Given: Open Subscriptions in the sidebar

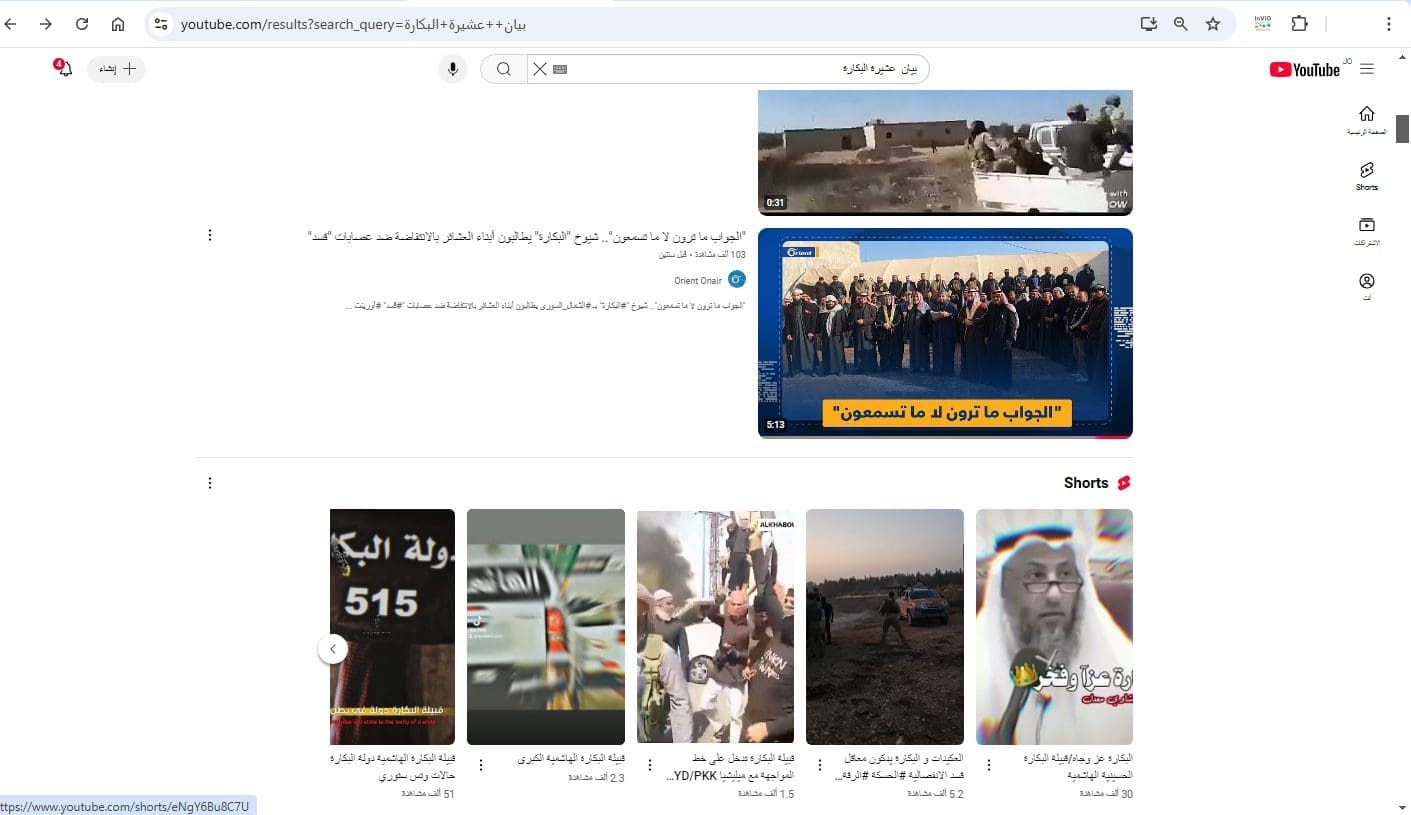Looking at the screenshot, I should [x=1366, y=231].
